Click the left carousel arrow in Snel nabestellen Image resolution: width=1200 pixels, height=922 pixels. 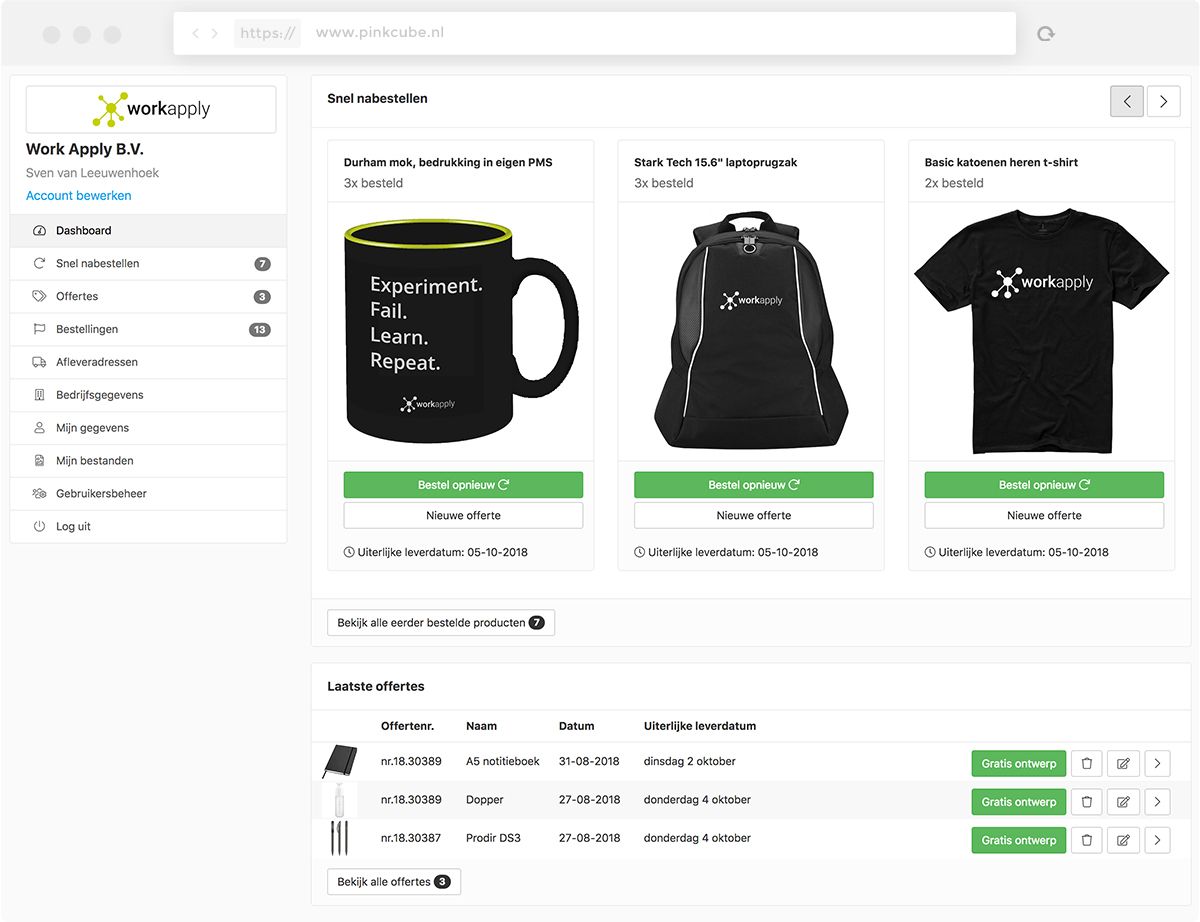[x=1127, y=101]
